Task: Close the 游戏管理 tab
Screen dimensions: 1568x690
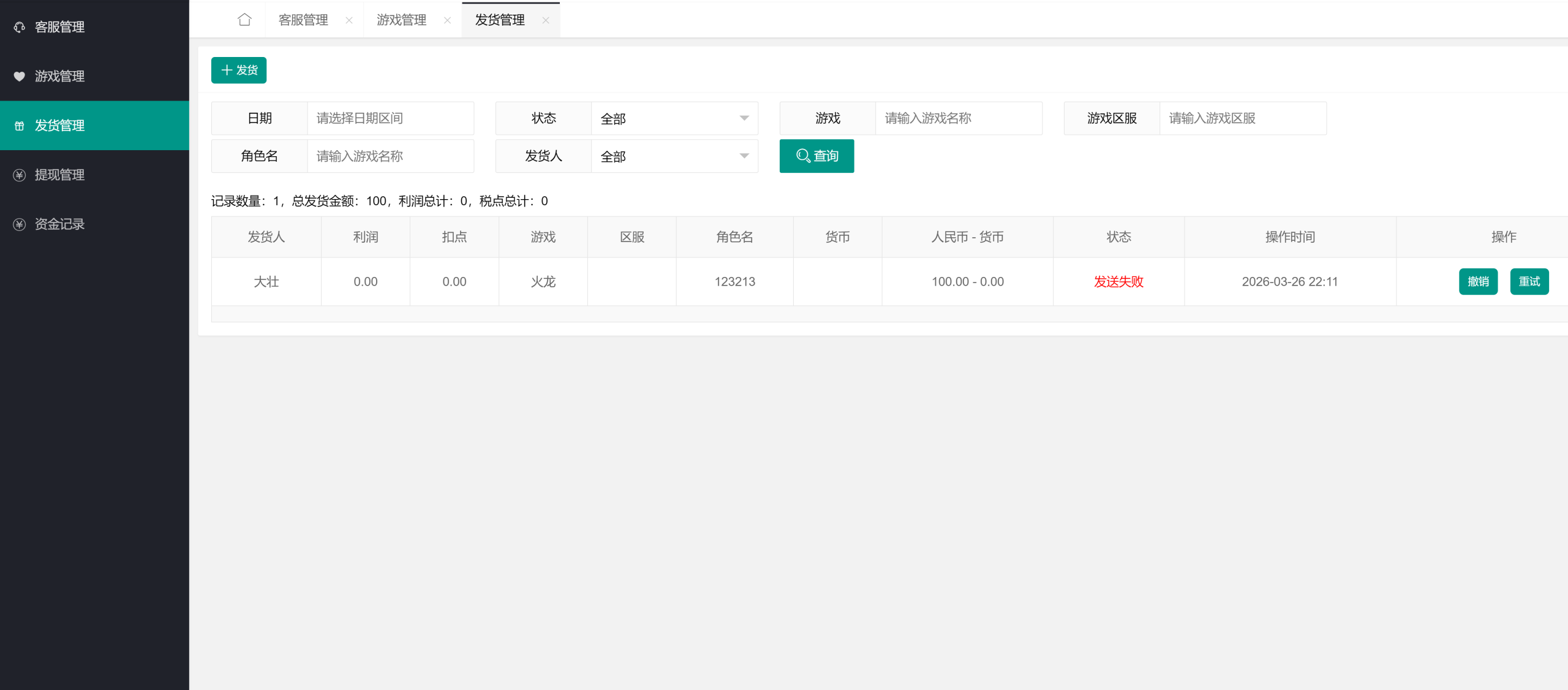Action: (447, 20)
